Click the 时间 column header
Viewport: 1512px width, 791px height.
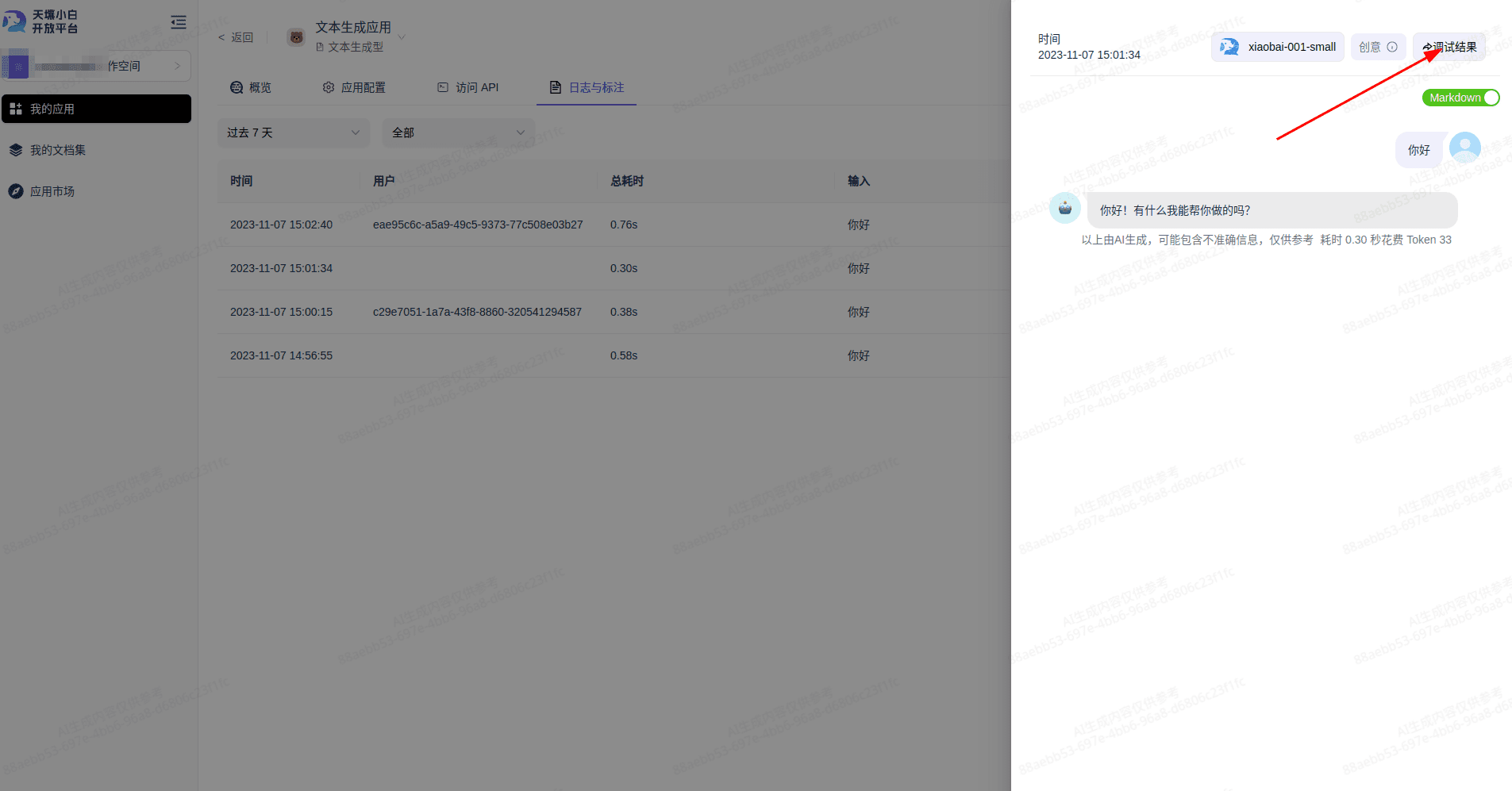click(241, 181)
